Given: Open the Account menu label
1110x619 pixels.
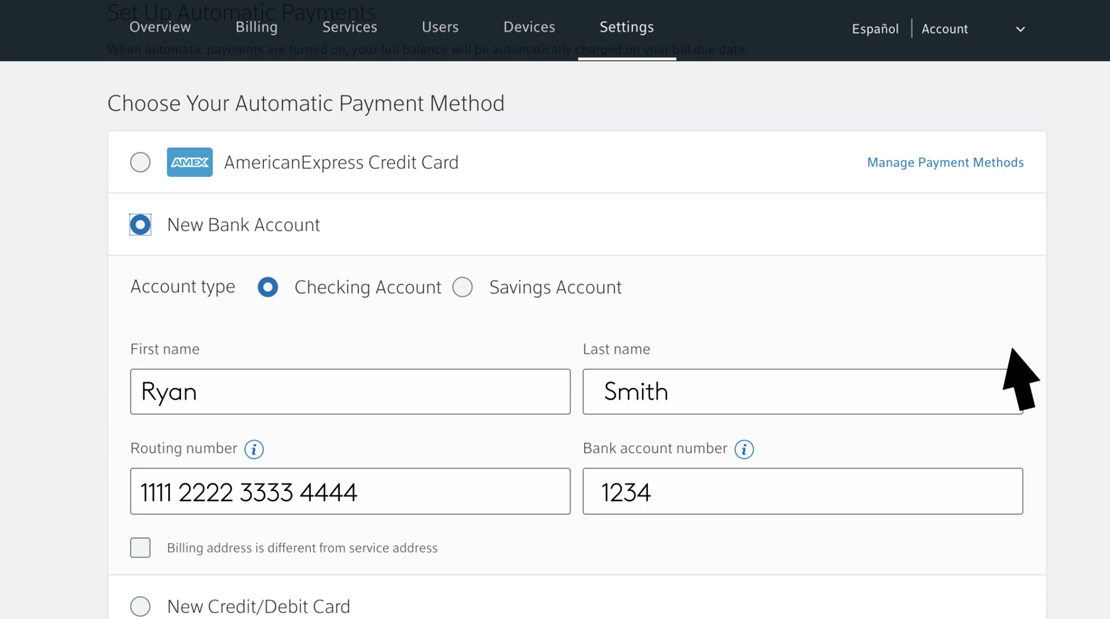Looking at the screenshot, I should click(944, 29).
